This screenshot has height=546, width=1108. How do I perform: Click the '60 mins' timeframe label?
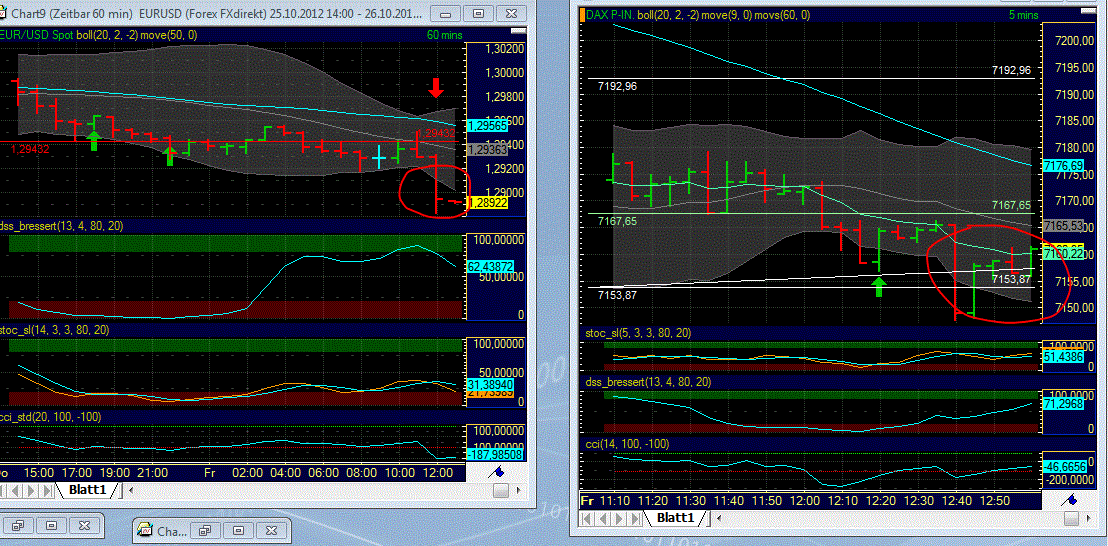tap(443, 35)
